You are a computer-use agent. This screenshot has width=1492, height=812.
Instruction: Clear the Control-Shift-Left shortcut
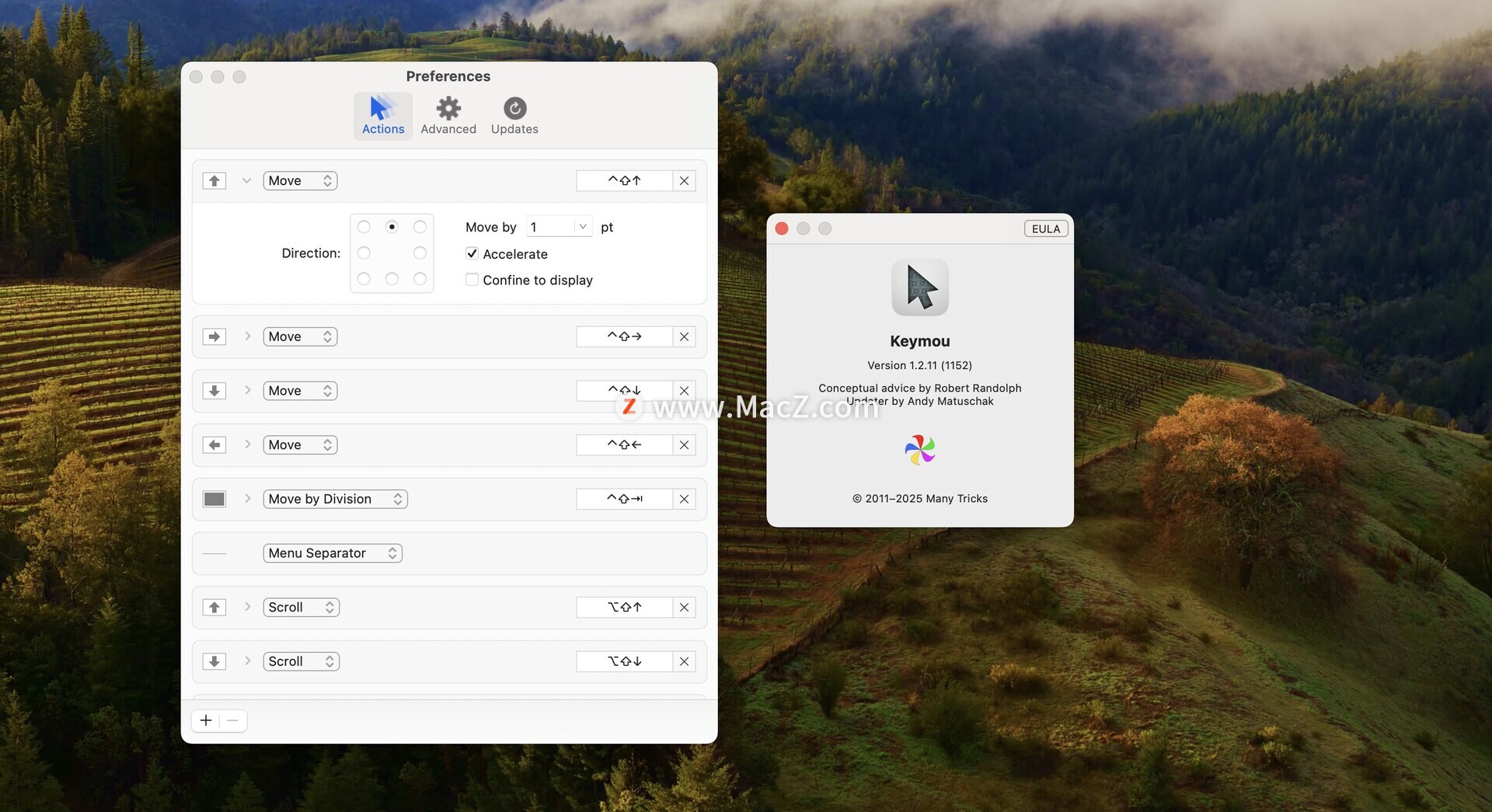(684, 445)
